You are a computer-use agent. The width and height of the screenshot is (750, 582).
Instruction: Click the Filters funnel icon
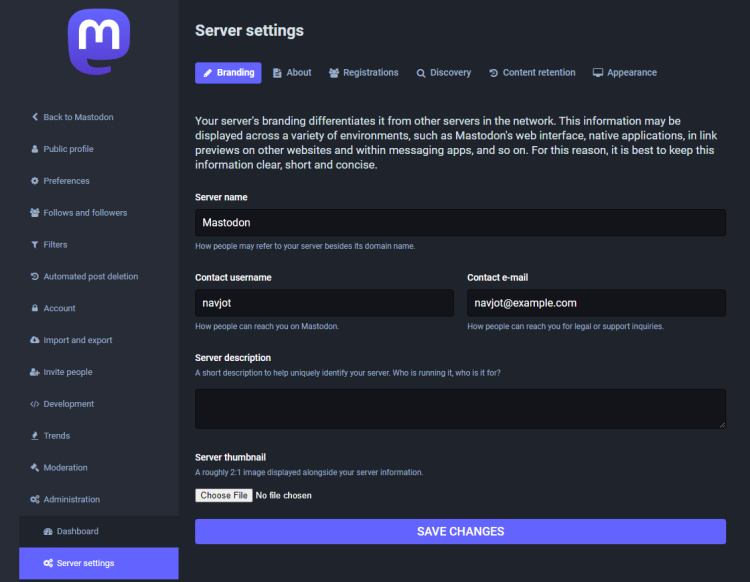(x=35, y=245)
